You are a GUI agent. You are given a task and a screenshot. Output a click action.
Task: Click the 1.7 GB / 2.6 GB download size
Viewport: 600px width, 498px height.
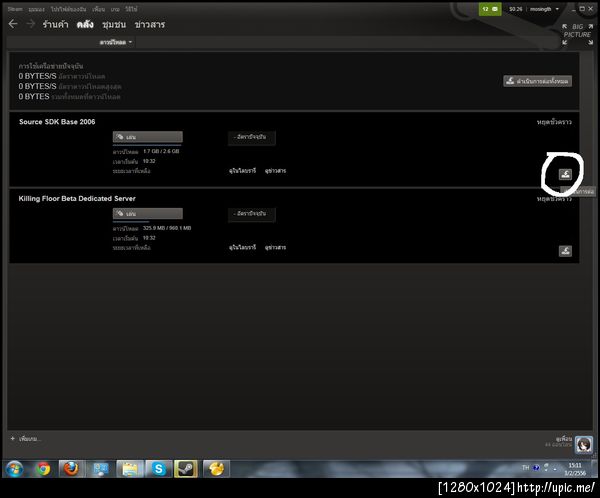click(x=161, y=151)
